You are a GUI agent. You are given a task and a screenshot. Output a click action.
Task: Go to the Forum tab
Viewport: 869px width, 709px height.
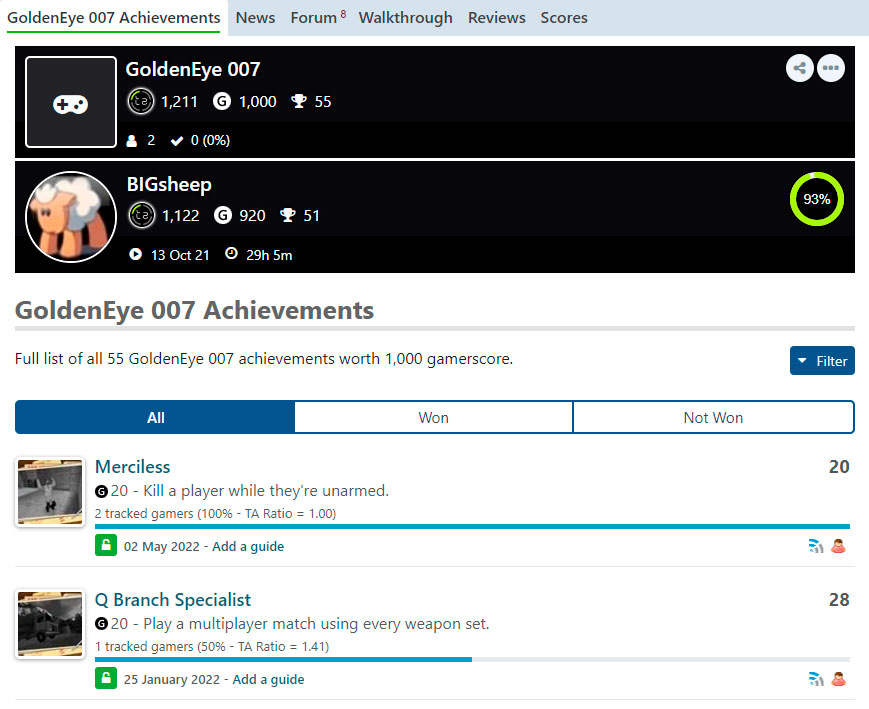(314, 17)
